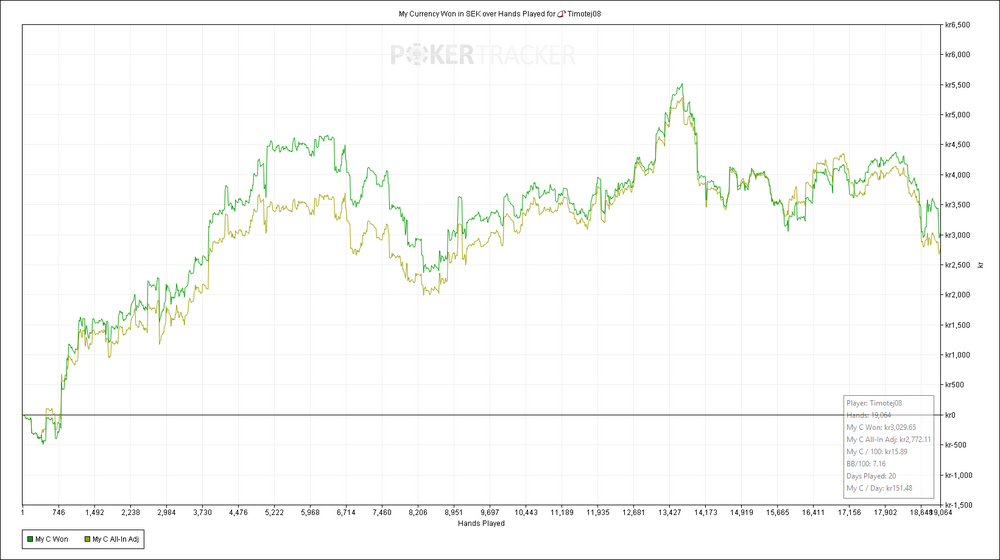
Task: Click the green My C Won legend swatch
Action: pyautogui.click(x=30, y=540)
